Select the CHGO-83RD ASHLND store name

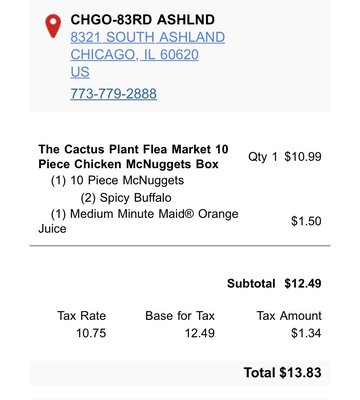pos(142,20)
